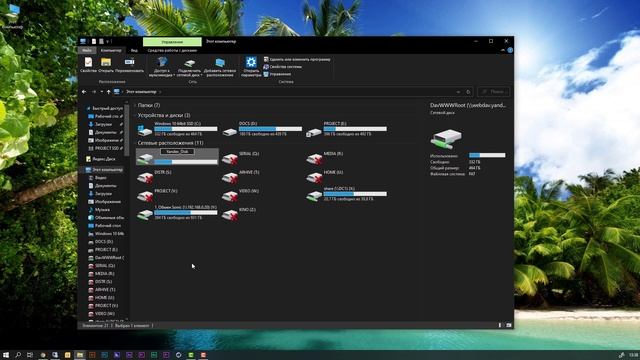Click Добавить сетевое расположение icon
The image size is (640, 360).
(x=220, y=67)
